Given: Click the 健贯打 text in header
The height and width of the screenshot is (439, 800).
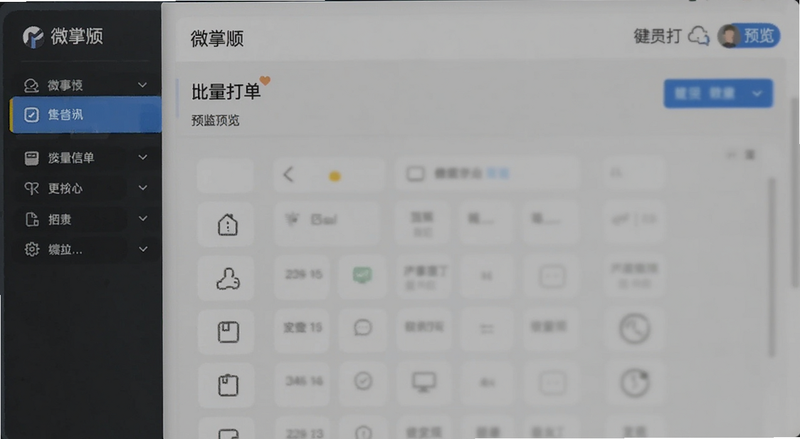Looking at the screenshot, I should (657, 36).
